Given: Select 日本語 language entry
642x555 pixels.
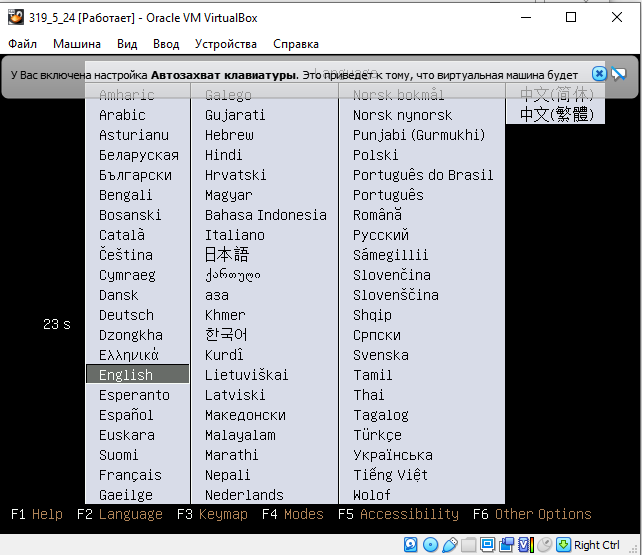Looking at the screenshot, I should (227, 255).
